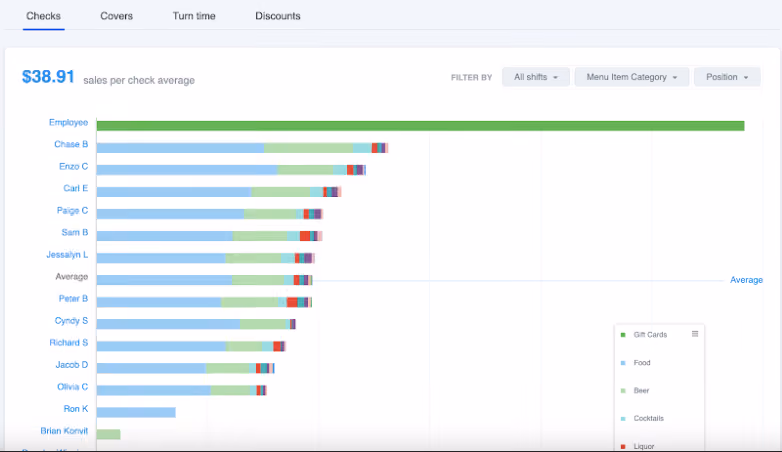
Task: Toggle the Liquor legend entry
Action: coord(637,446)
